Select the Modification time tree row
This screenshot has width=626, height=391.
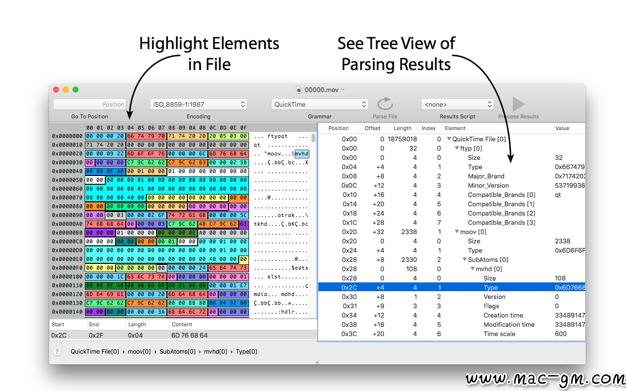pos(452,324)
